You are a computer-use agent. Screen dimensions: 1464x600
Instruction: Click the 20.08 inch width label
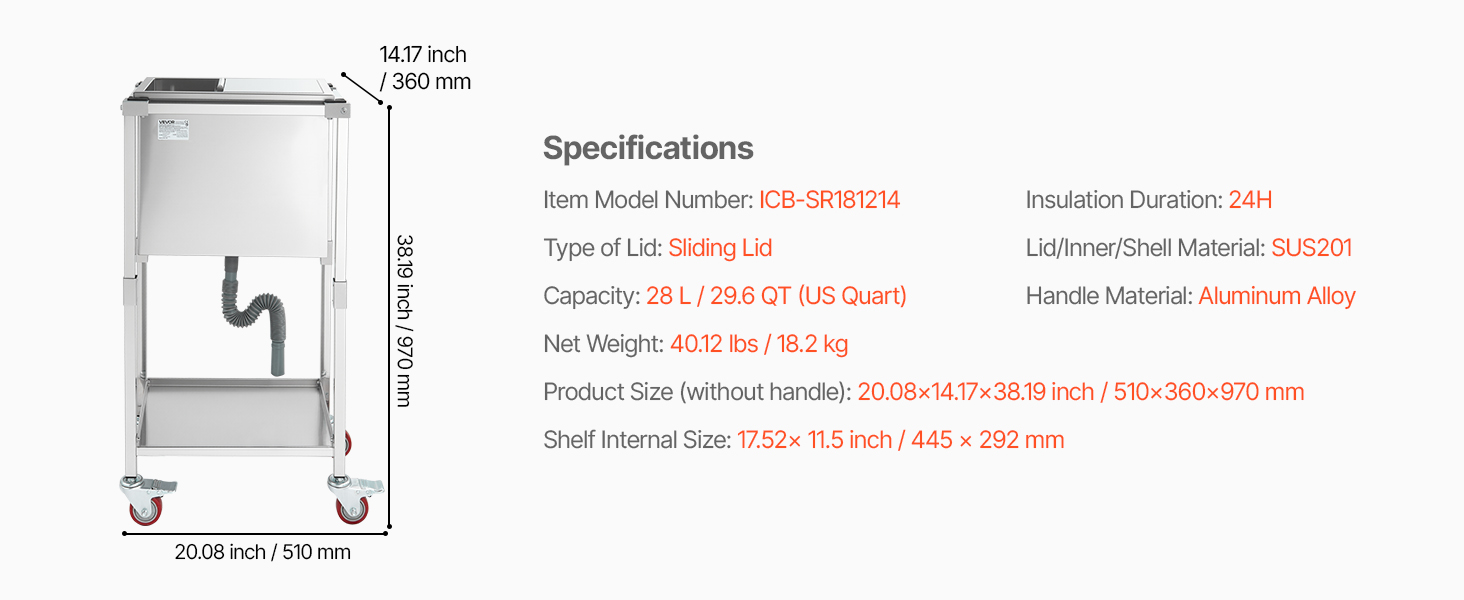coord(263,552)
